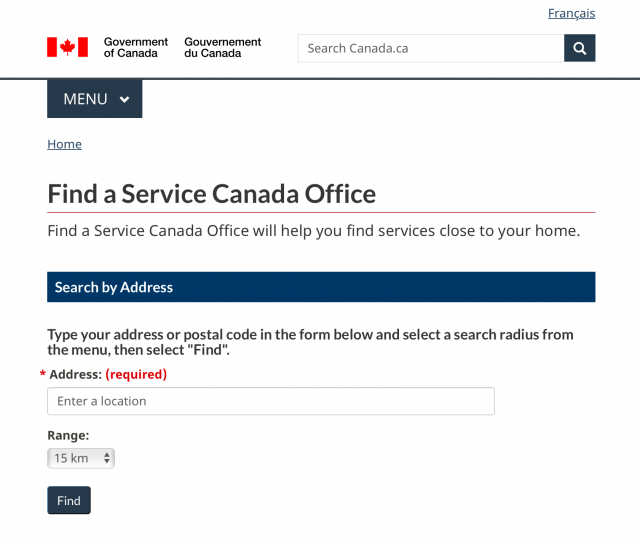Click the Address required label
The width and height of the screenshot is (640, 542).
coord(108,374)
